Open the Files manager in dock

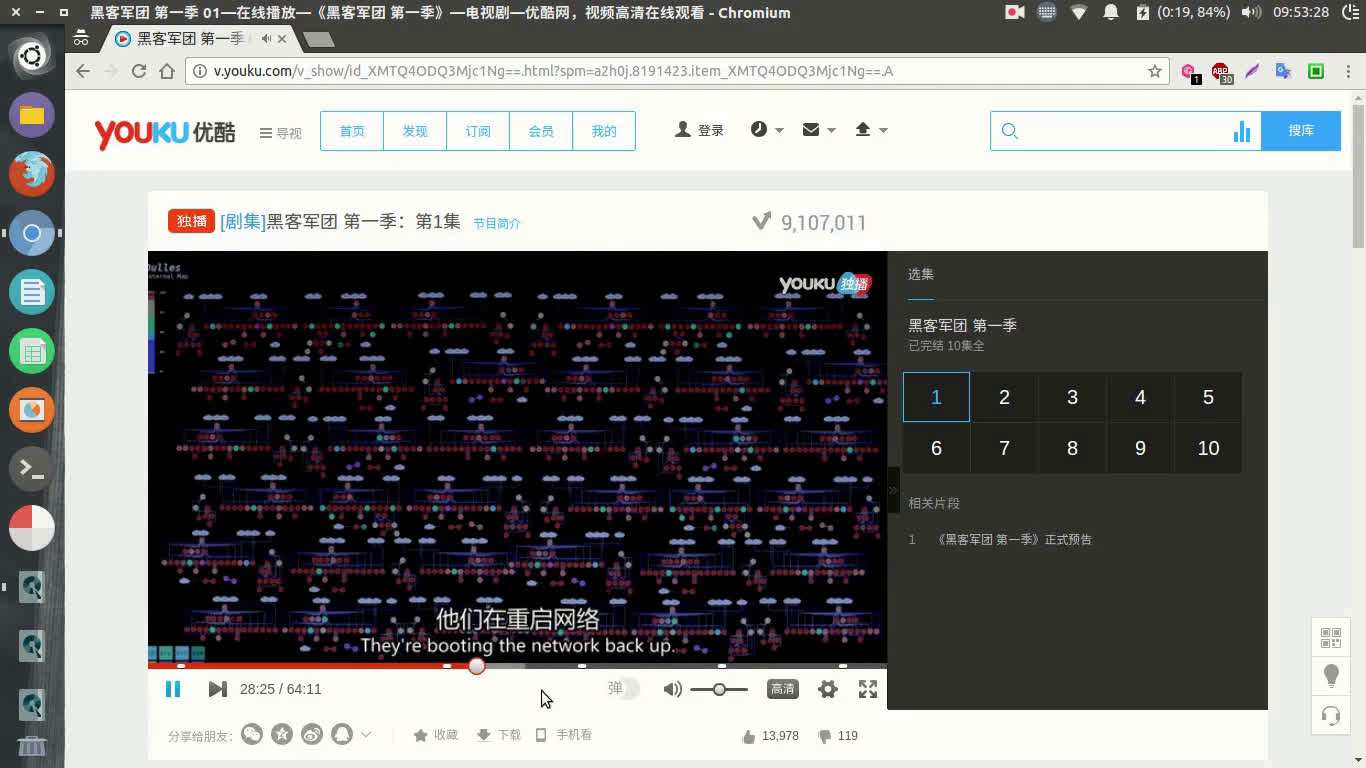[x=32, y=114]
